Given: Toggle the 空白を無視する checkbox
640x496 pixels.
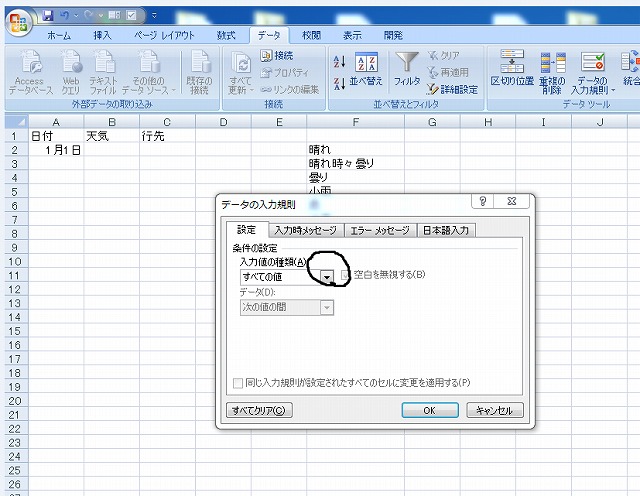Looking at the screenshot, I should [x=347, y=275].
